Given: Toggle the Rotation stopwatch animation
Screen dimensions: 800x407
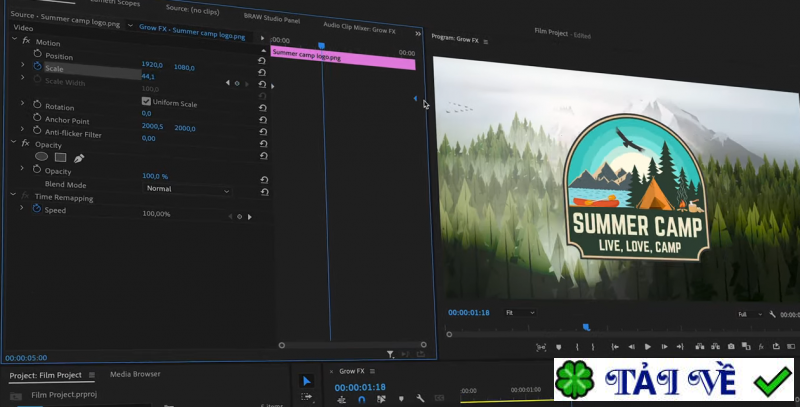Looking at the screenshot, I should click(37, 106).
